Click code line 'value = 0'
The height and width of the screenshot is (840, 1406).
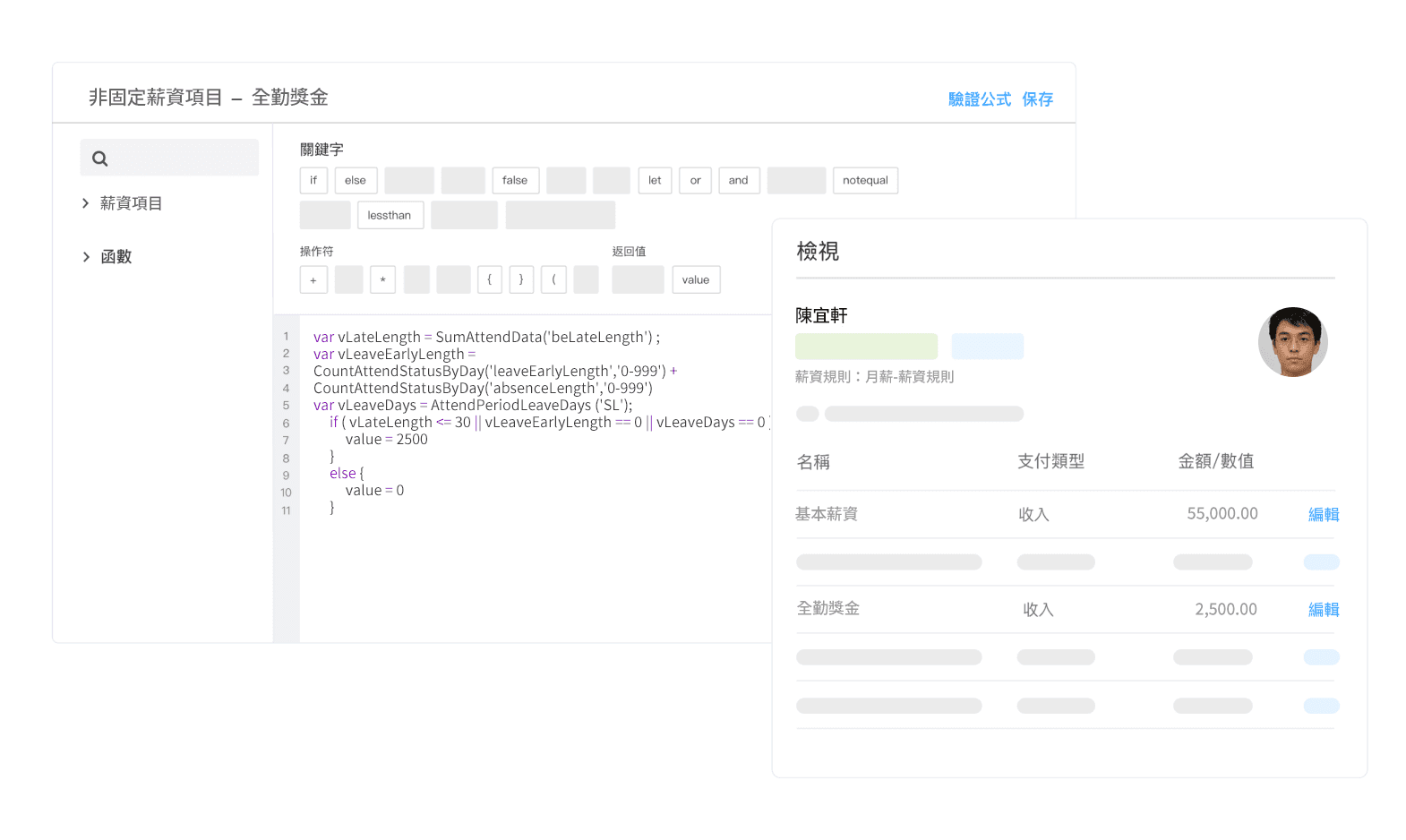(374, 490)
